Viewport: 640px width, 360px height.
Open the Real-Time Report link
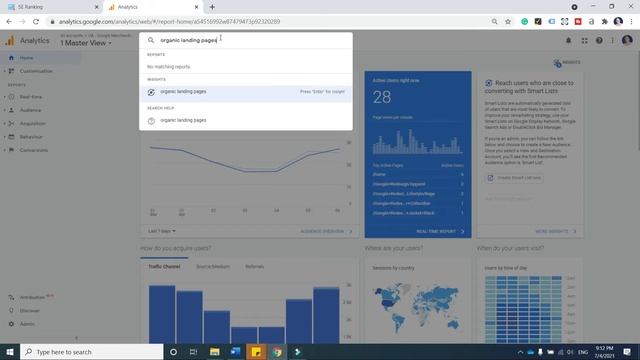point(440,231)
